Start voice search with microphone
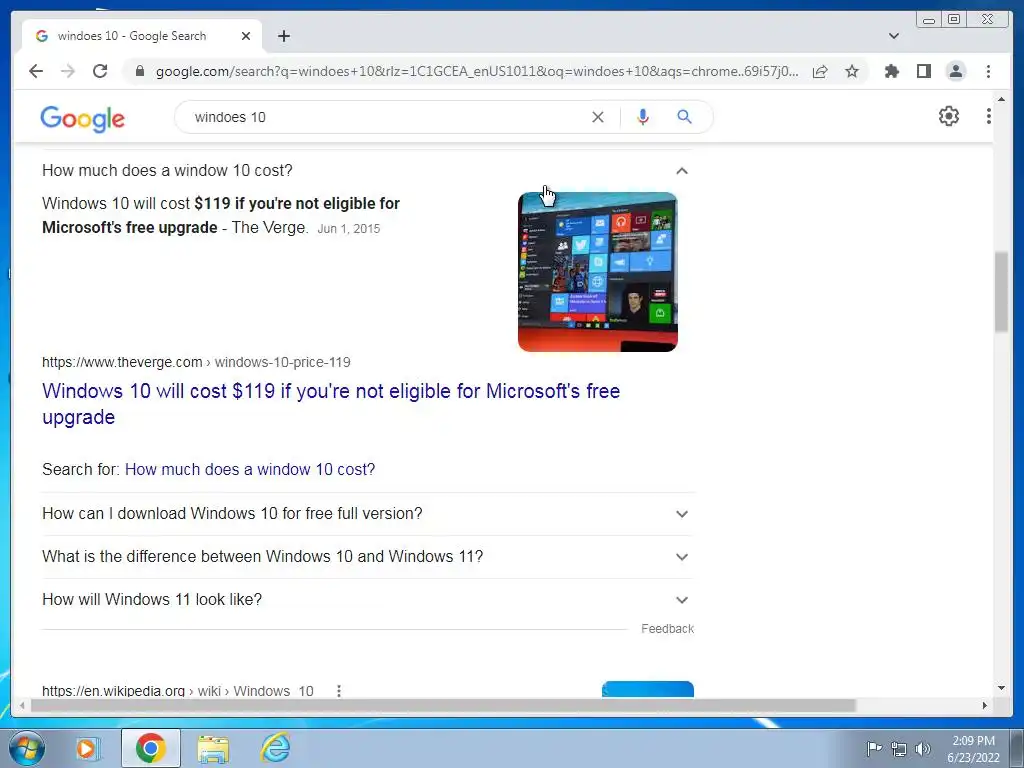The height and width of the screenshot is (768, 1024). [643, 117]
